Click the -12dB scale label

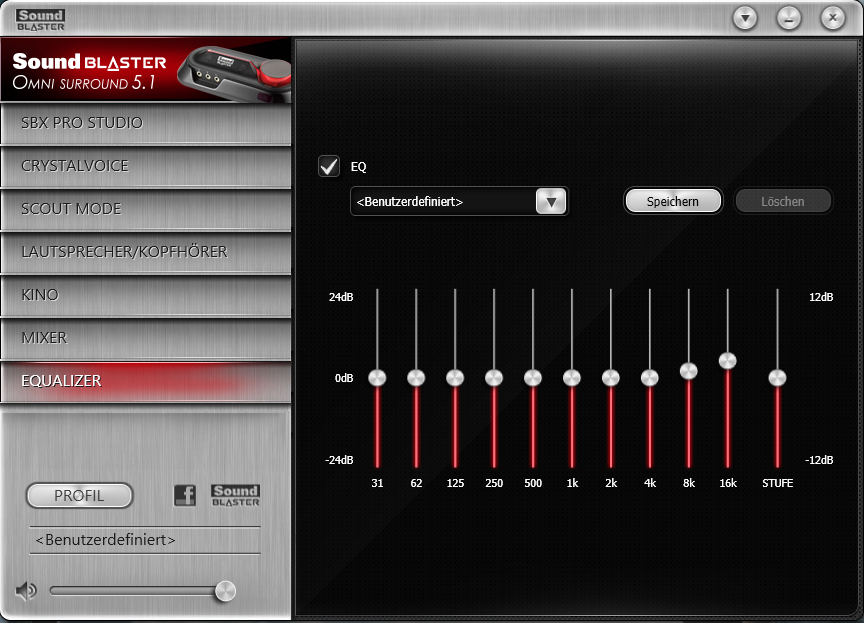819,460
